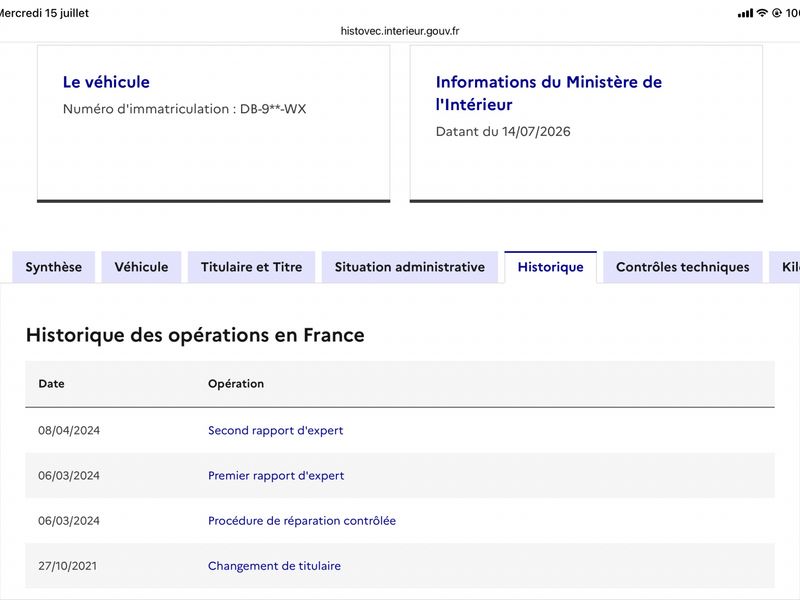Click the date 27/10/2021
This screenshot has width=800, height=600.
tap(67, 566)
